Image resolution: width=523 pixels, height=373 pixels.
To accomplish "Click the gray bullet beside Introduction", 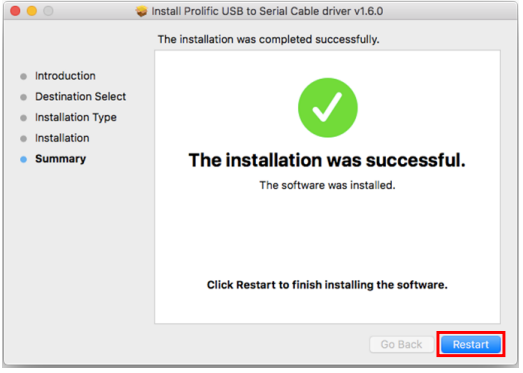I will (23, 77).
